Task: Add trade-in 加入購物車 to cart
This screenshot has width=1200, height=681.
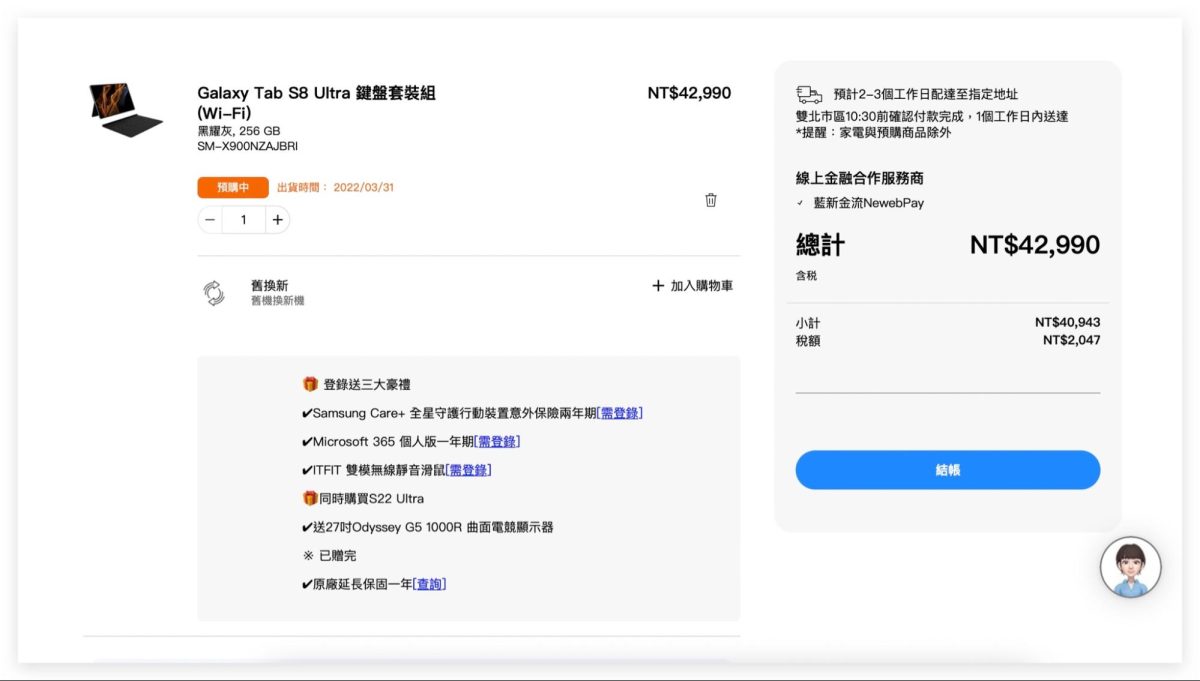Action: [x=692, y=286]
